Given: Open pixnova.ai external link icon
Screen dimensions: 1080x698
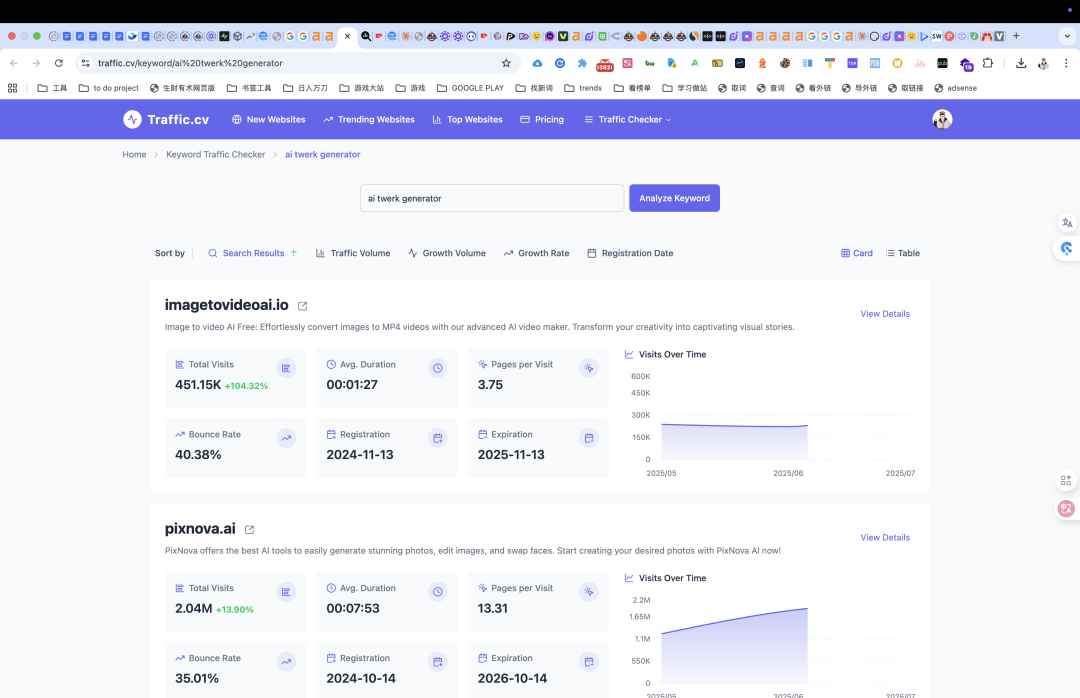Looking at the screenshot, I should [x=249, y=530].
